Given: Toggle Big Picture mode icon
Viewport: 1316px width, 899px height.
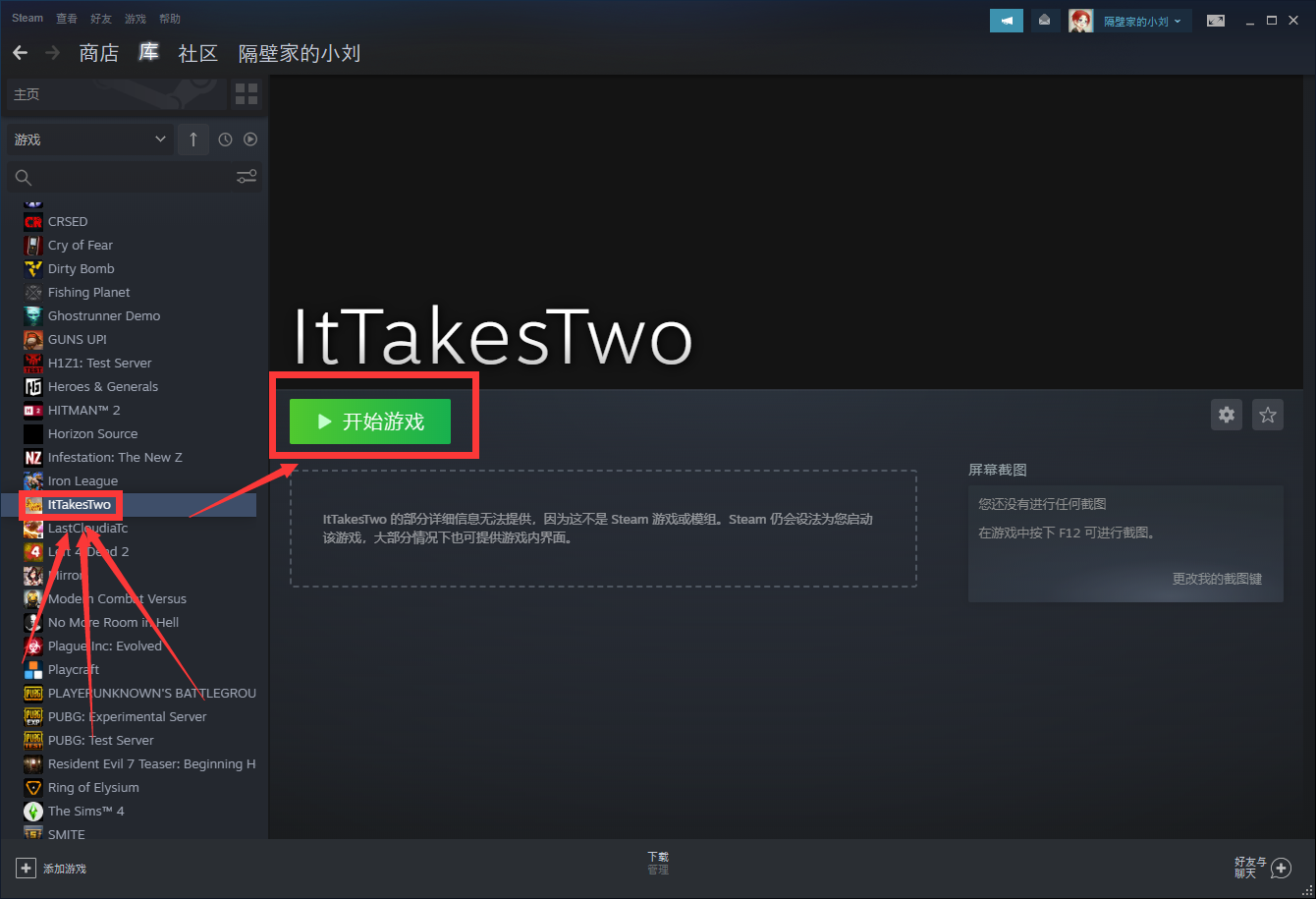Looking at the screenshot, I should 1216,21.
